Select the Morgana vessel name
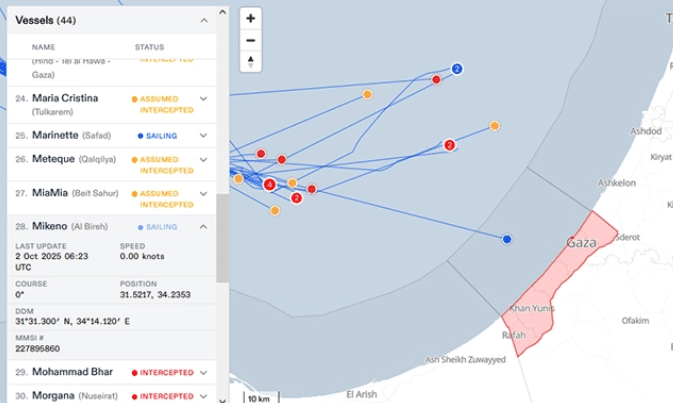This screenshot has width=673, height=403. [x=52, y=396]
